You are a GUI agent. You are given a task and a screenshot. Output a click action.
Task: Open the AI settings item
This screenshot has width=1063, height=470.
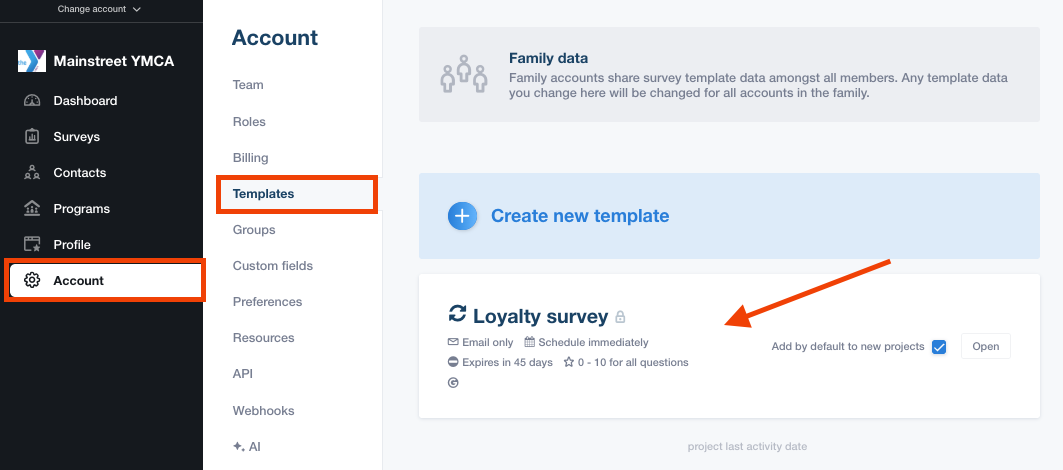[246, 447]
